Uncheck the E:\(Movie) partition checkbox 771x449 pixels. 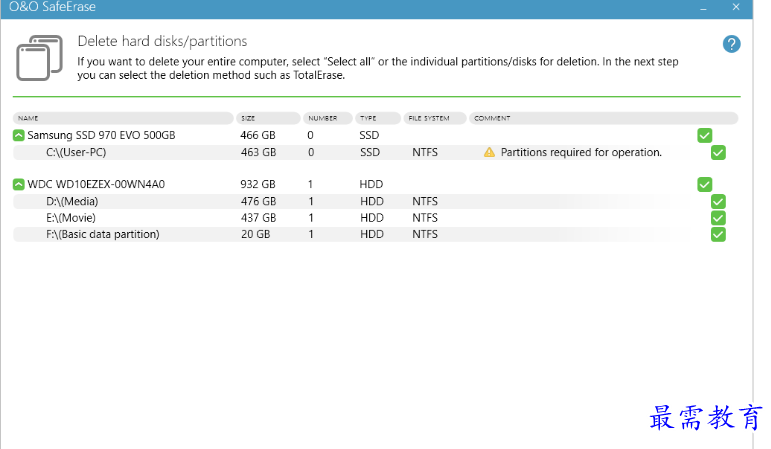point(718,218)
